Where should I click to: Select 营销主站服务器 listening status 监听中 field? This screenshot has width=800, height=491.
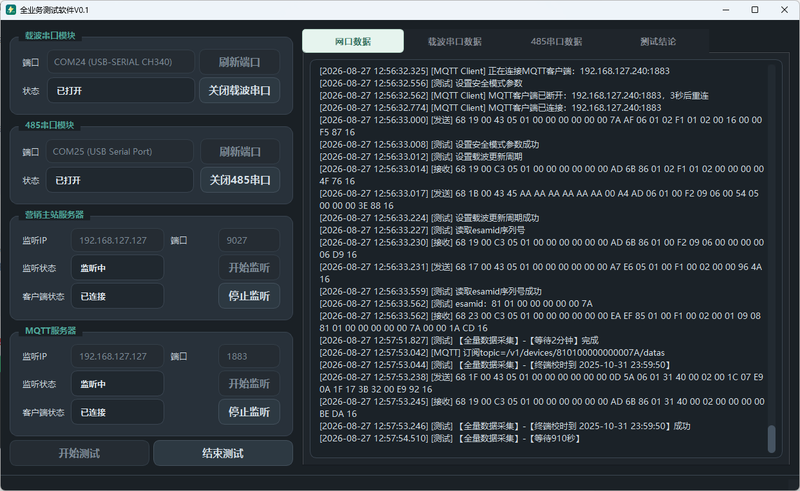click(x=117, y=268)
